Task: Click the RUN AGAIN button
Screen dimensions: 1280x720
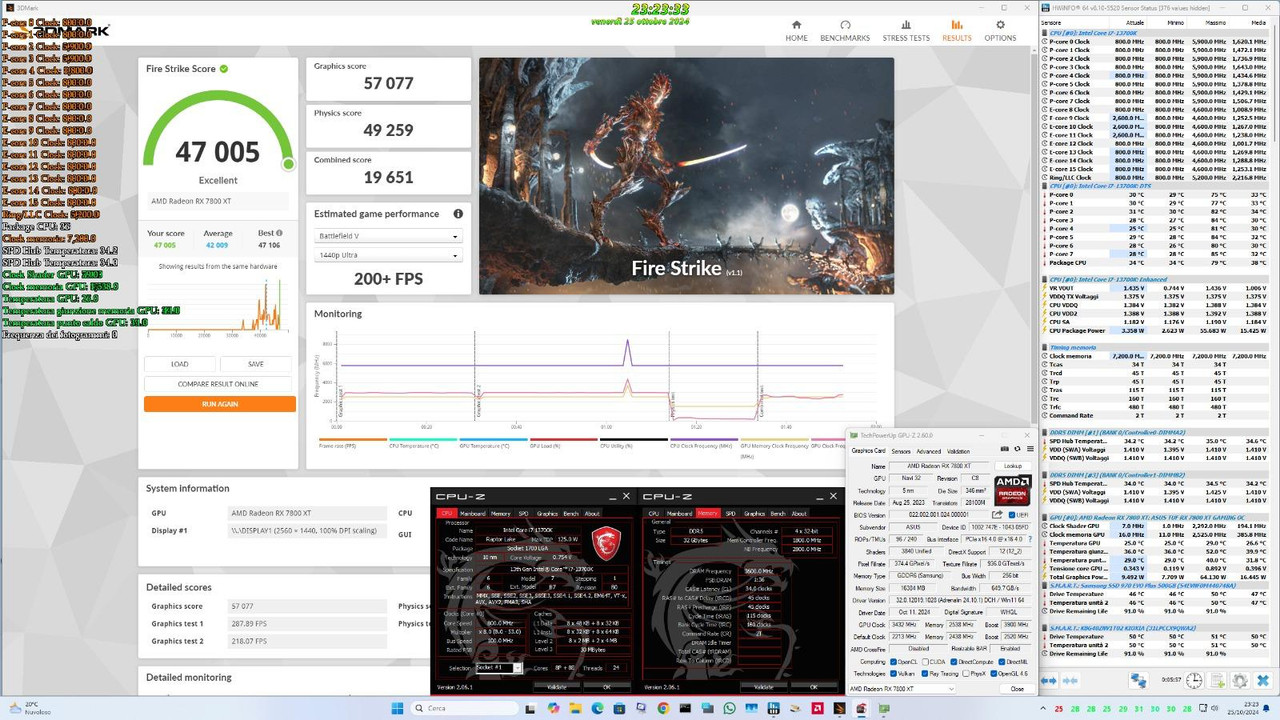Action: [219, 404]
